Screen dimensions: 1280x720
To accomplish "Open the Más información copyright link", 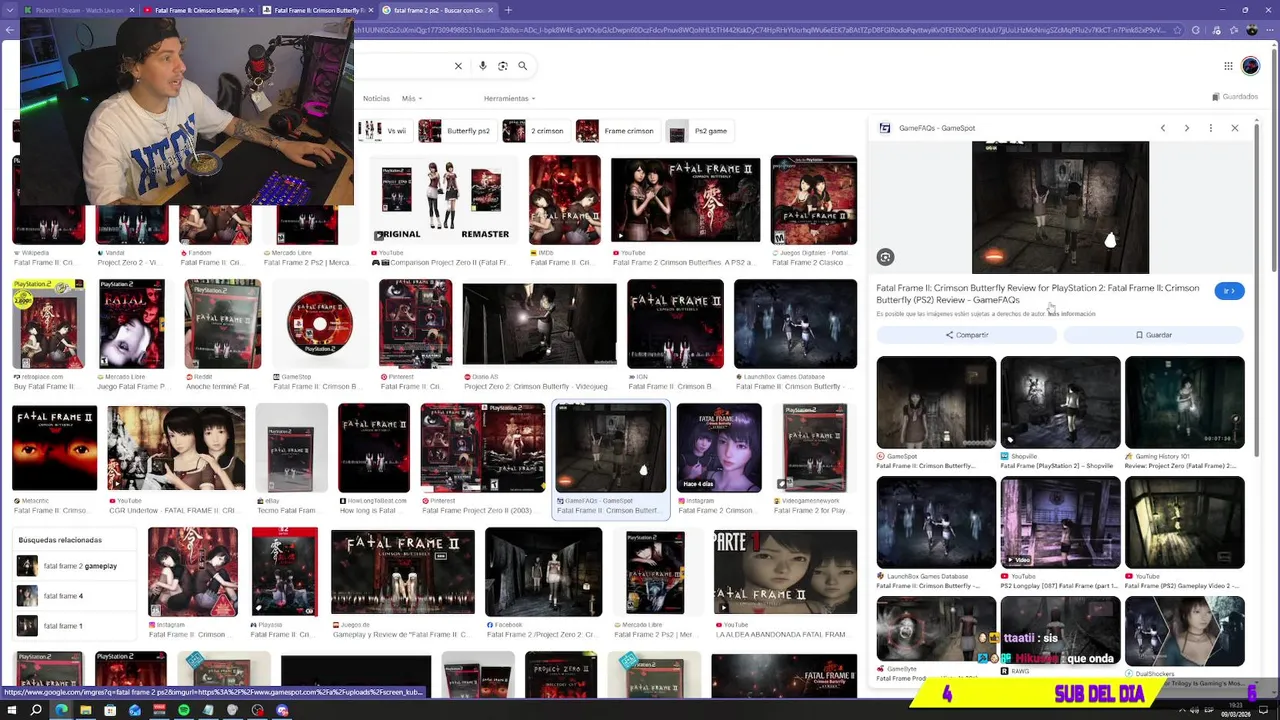I will point(1071,314).
